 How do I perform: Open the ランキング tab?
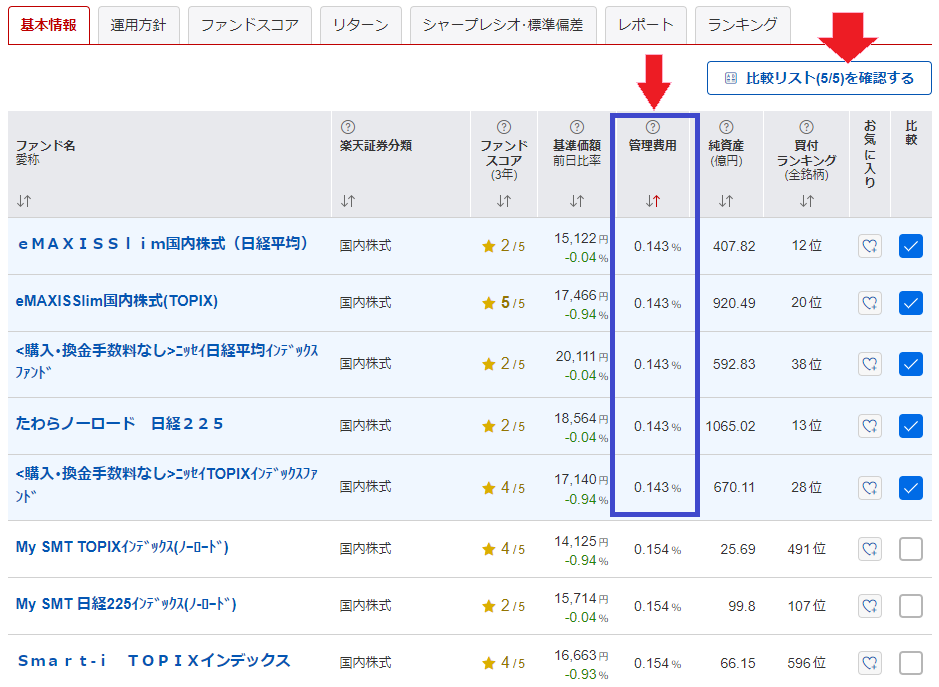click(743, 25)
